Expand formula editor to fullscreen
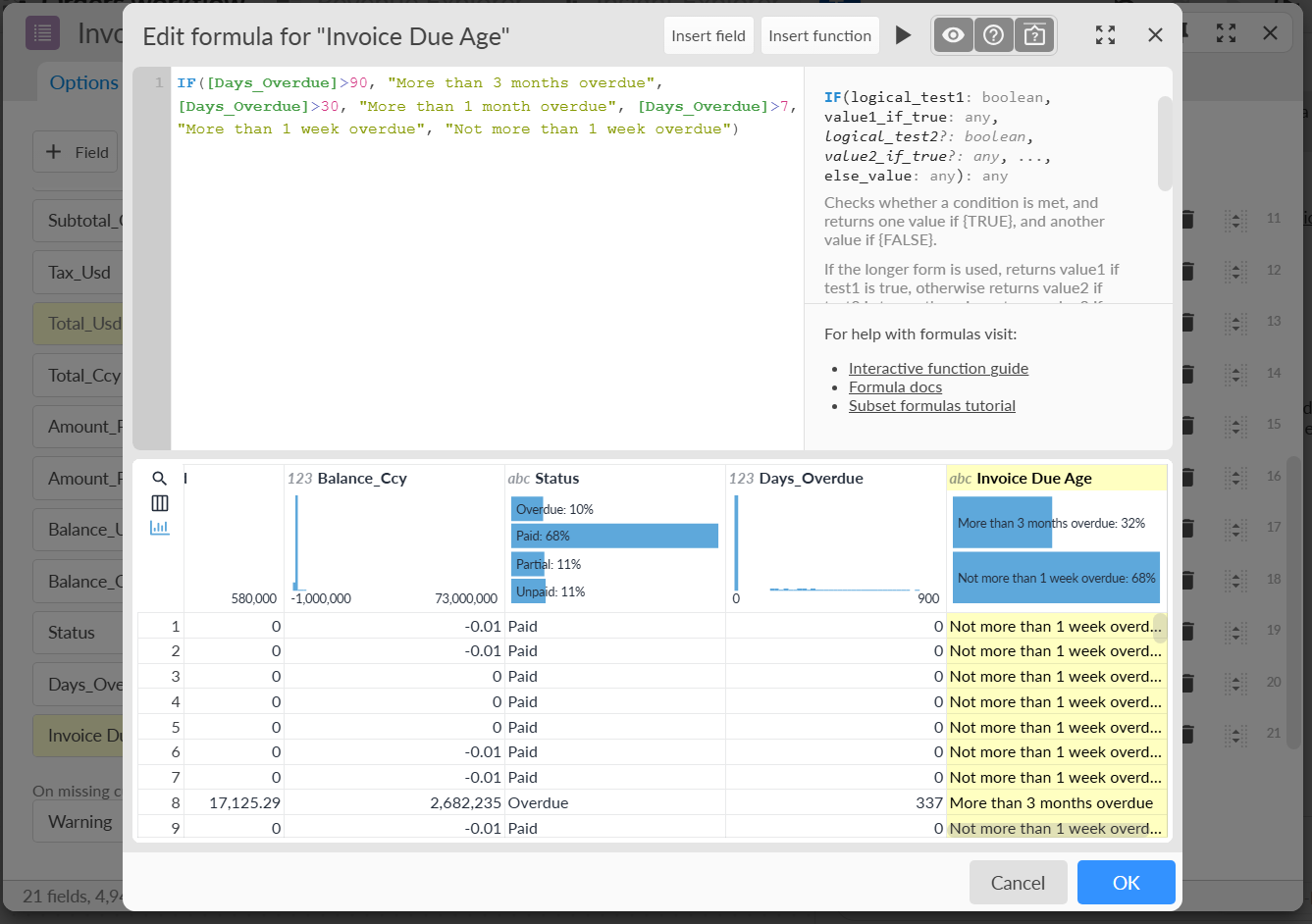Viewport: 1312px width, 924px height. click(x=1105, y=35)
